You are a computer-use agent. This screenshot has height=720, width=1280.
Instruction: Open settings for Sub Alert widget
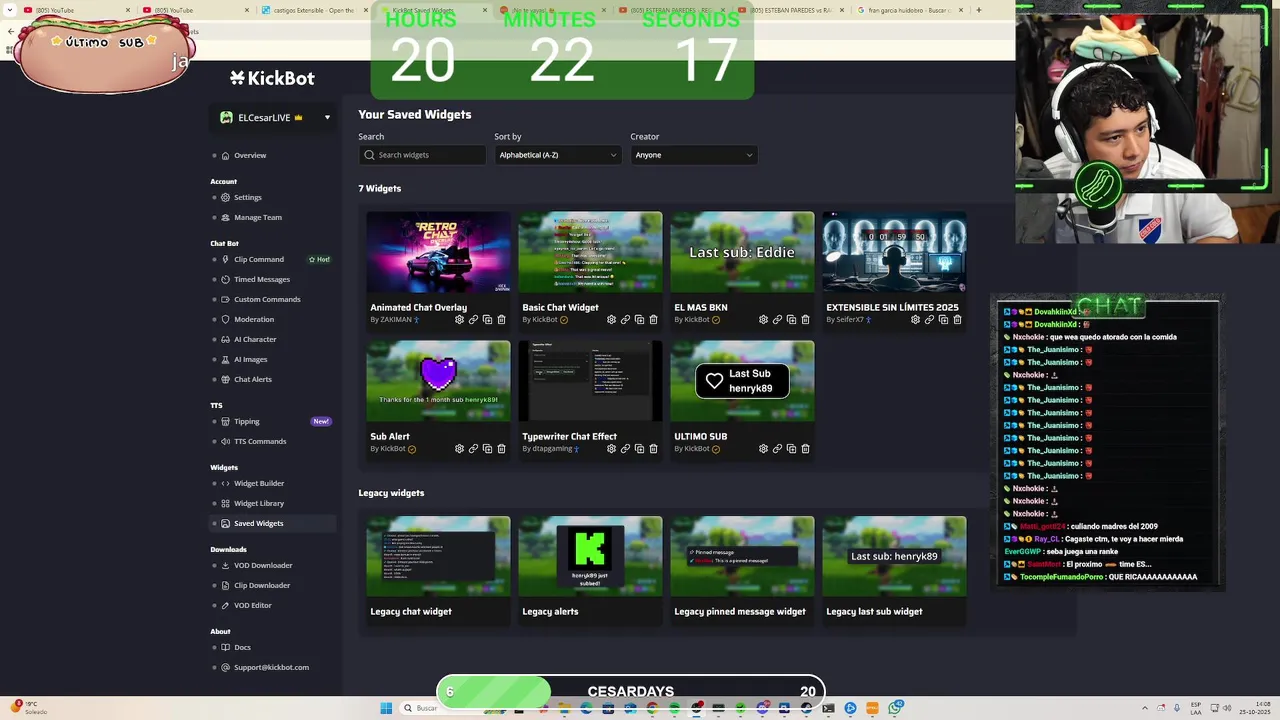pyautogui.click(x=459, y=449)
